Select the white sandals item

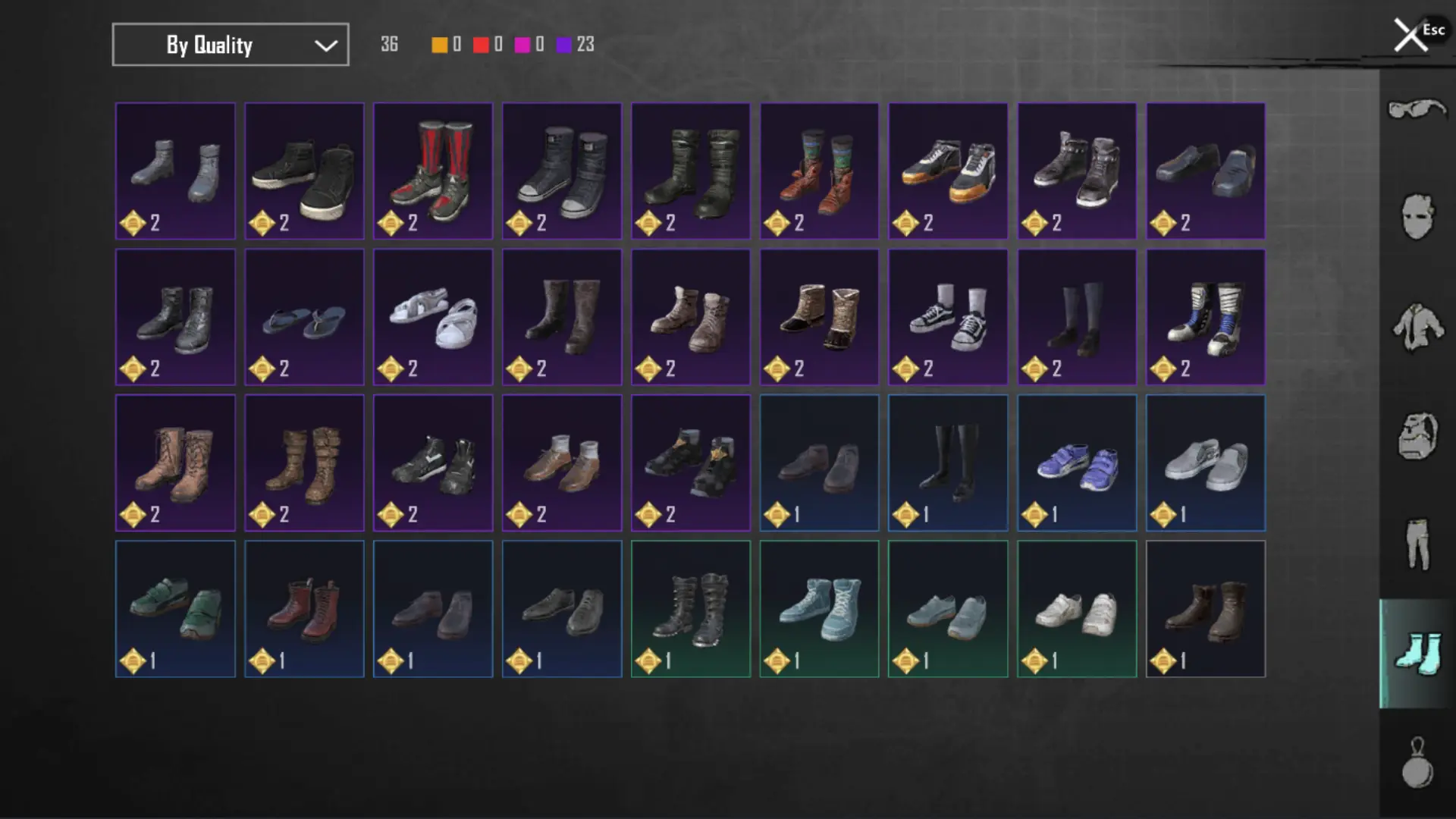[x=433, y=317]
